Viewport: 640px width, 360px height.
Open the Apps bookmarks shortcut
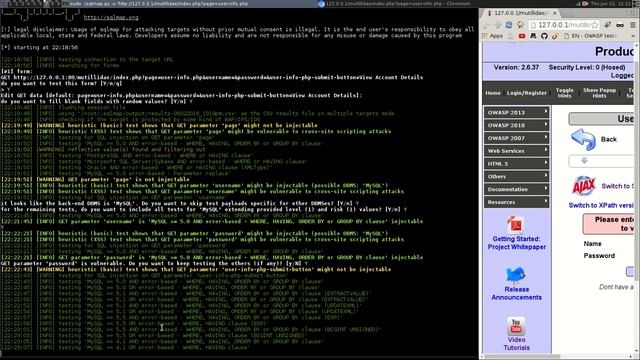click(x=493, y=36)
